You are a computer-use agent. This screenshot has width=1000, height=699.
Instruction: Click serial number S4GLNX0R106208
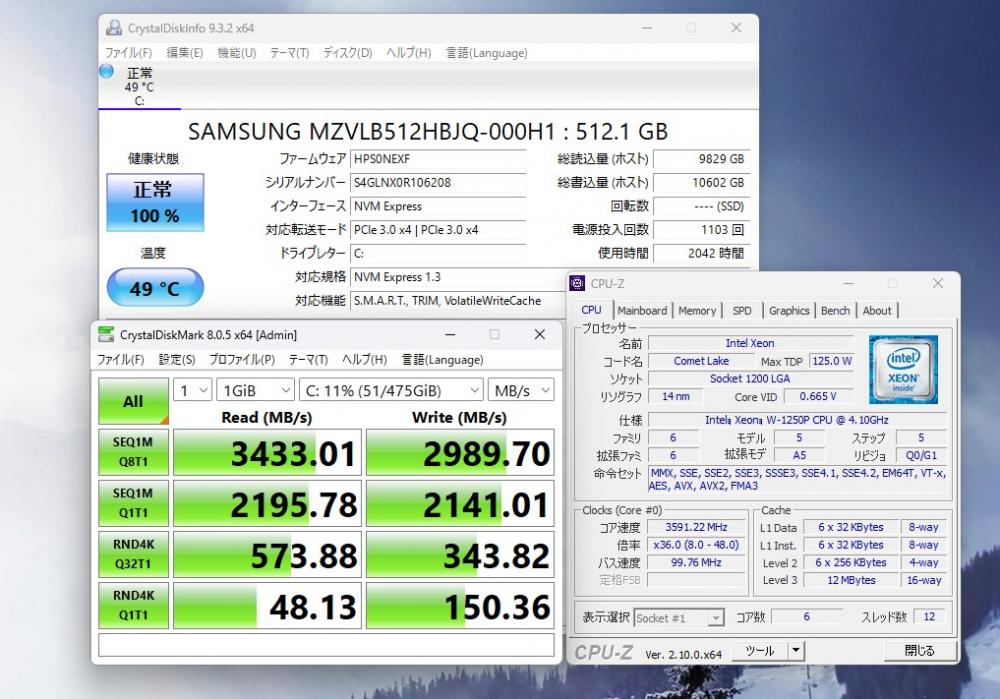tap(438, 182)
